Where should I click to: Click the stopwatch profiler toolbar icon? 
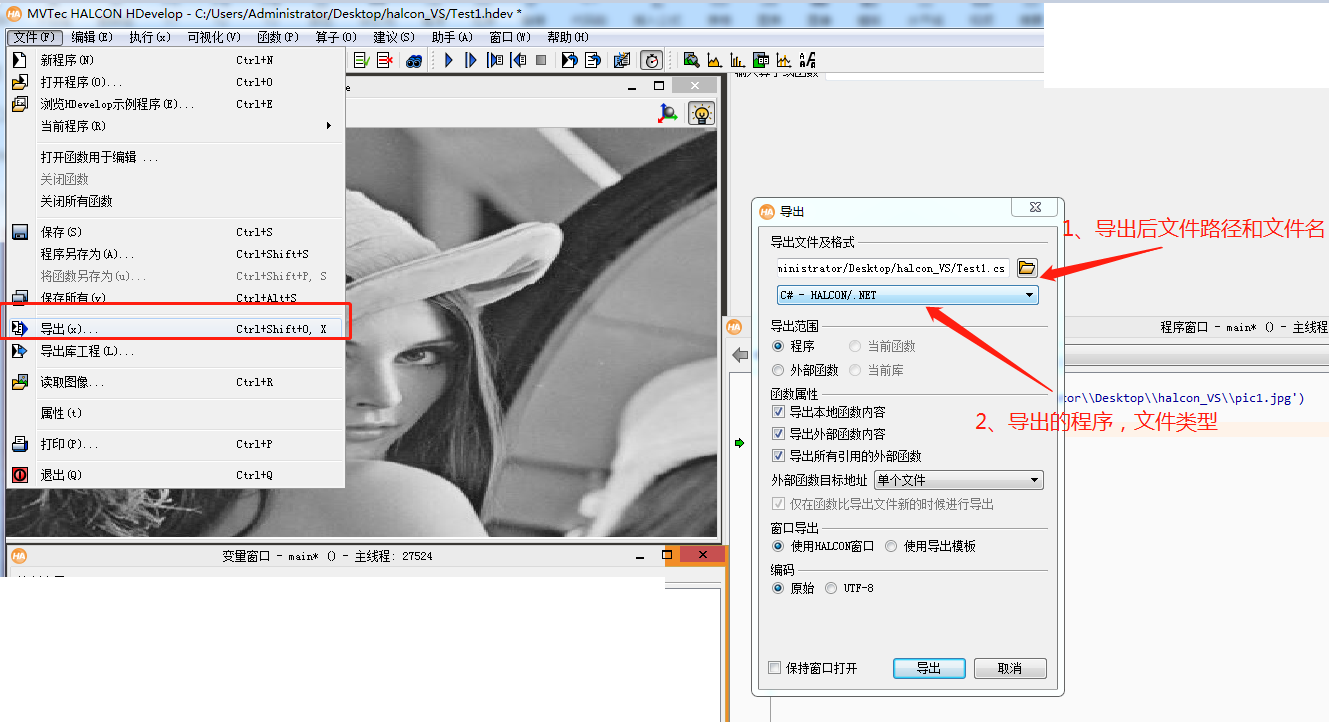[653, 60]
